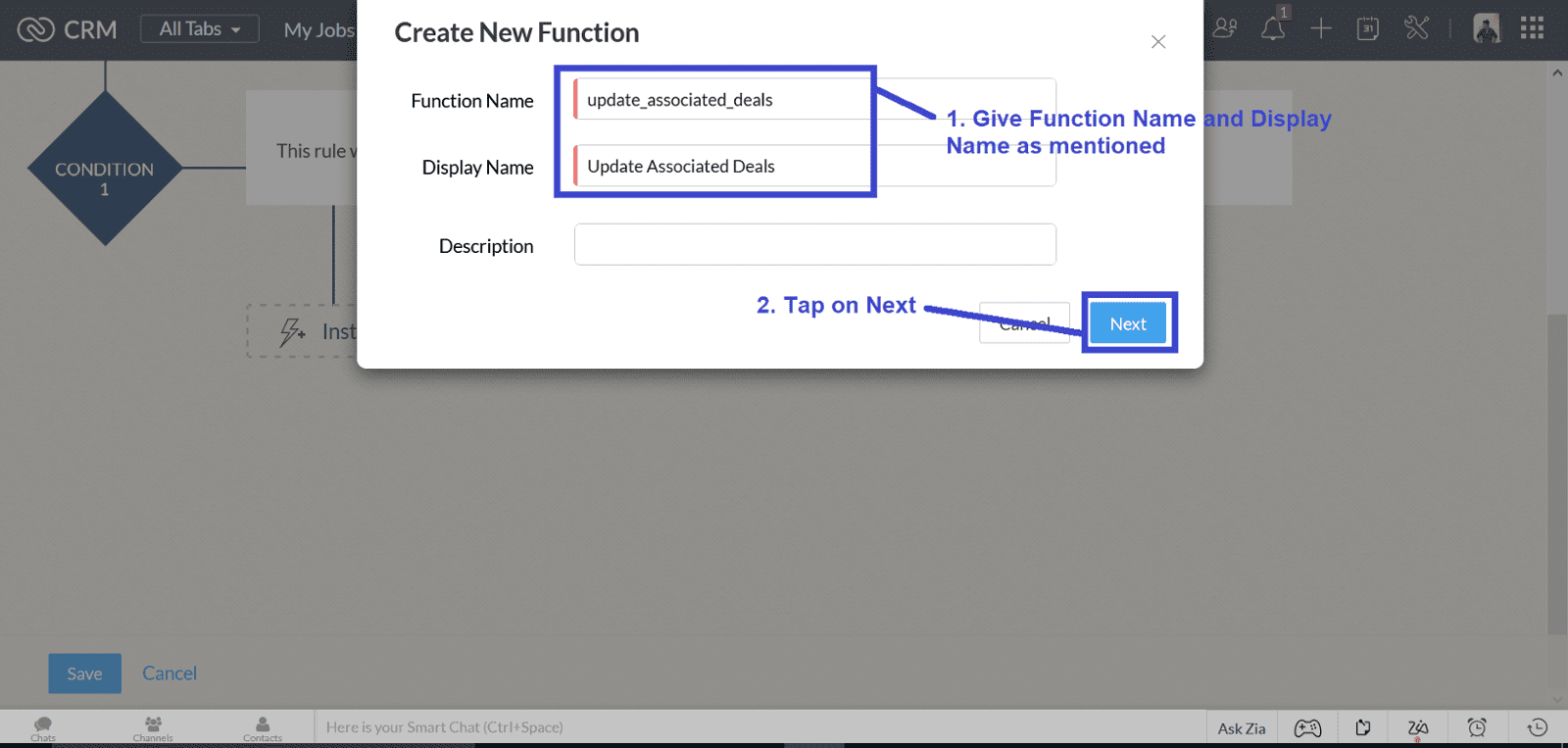Click the Display Name input field
This screenshot has height=748, width=1568.
tap(814, 166)
